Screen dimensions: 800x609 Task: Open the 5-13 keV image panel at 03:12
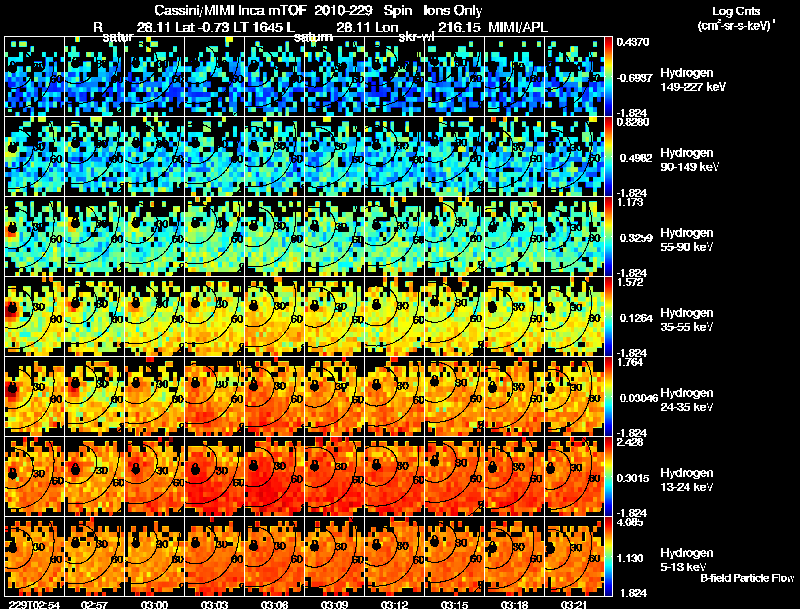coord(394,557)
